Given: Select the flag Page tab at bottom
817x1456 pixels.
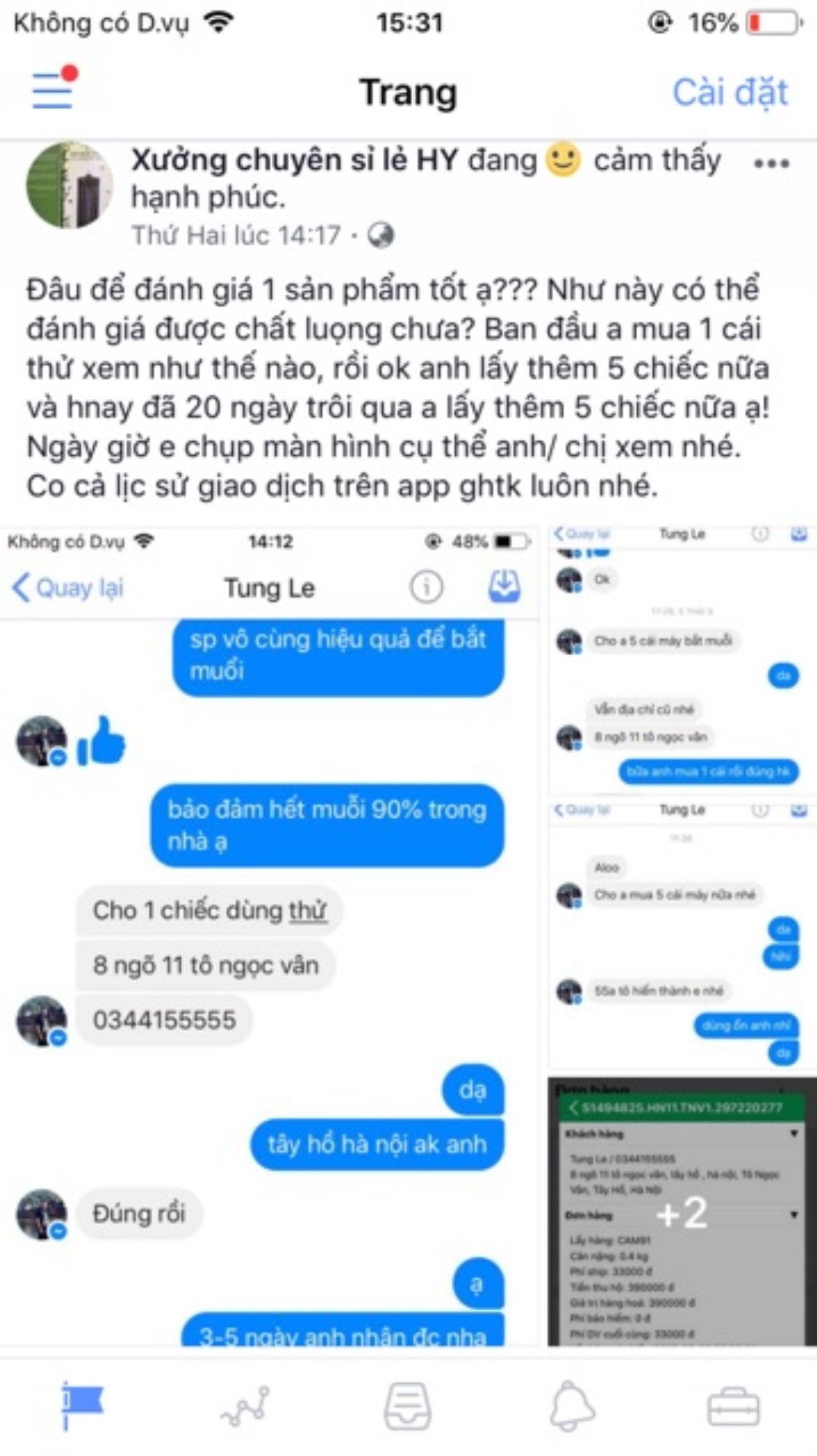Looking at the screenshot, I should (82, 1405).
